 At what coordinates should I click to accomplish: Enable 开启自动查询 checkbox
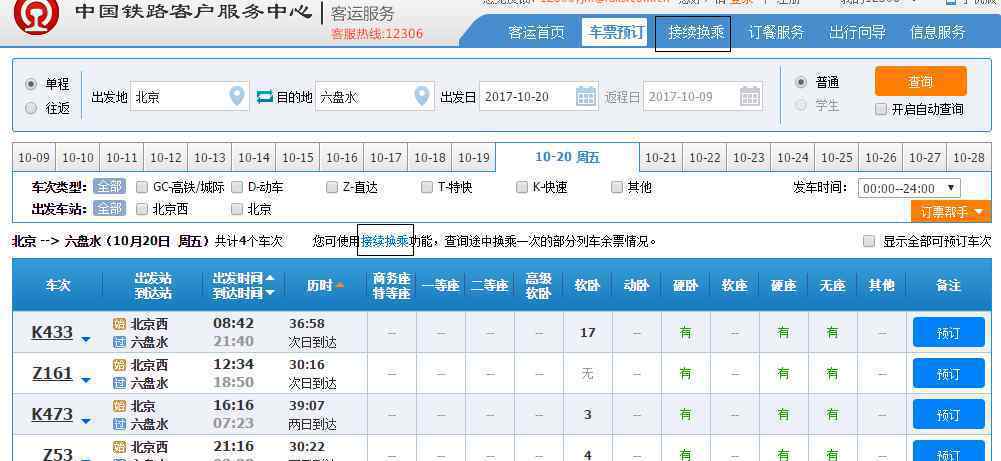pyautogui.click(x=881, y=109)
